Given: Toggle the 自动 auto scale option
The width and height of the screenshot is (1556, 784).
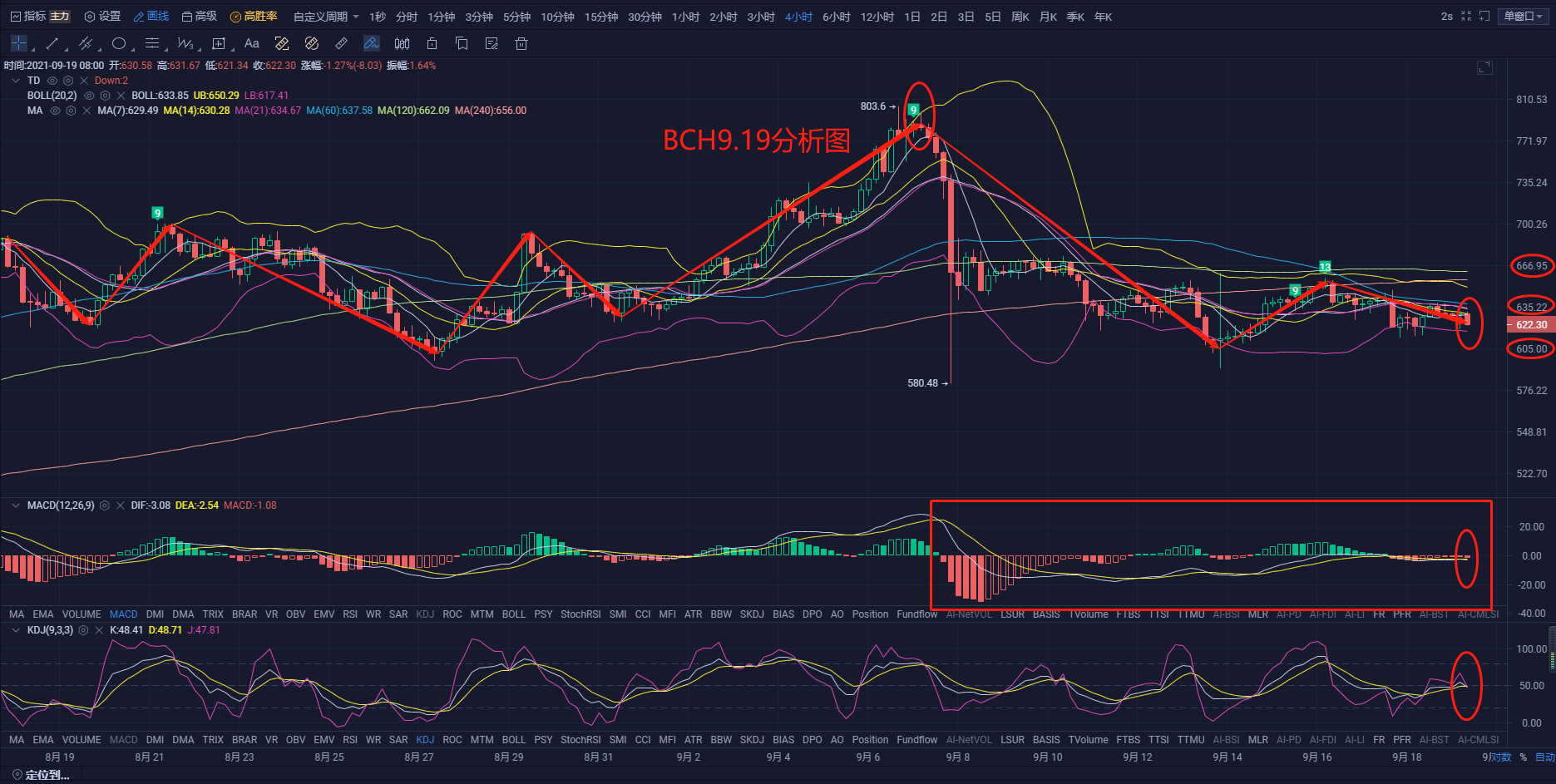Looking at the screenshot, I should [1544, 757].
